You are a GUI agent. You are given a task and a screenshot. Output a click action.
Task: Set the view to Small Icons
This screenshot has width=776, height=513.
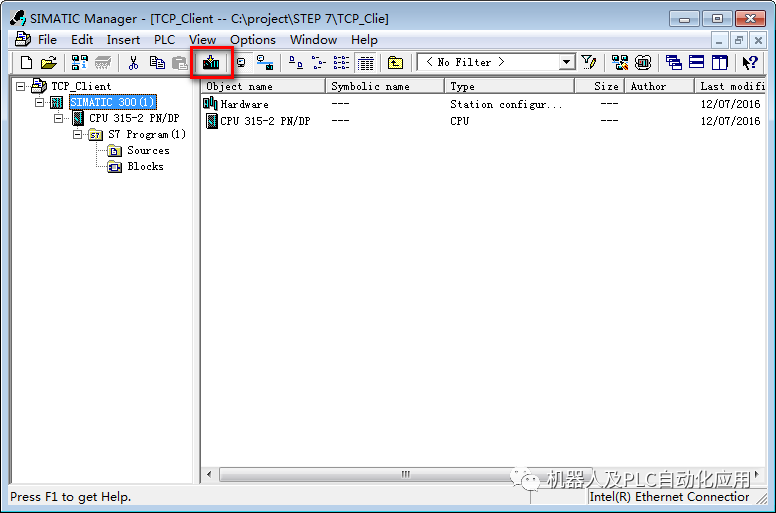[318, 62]
